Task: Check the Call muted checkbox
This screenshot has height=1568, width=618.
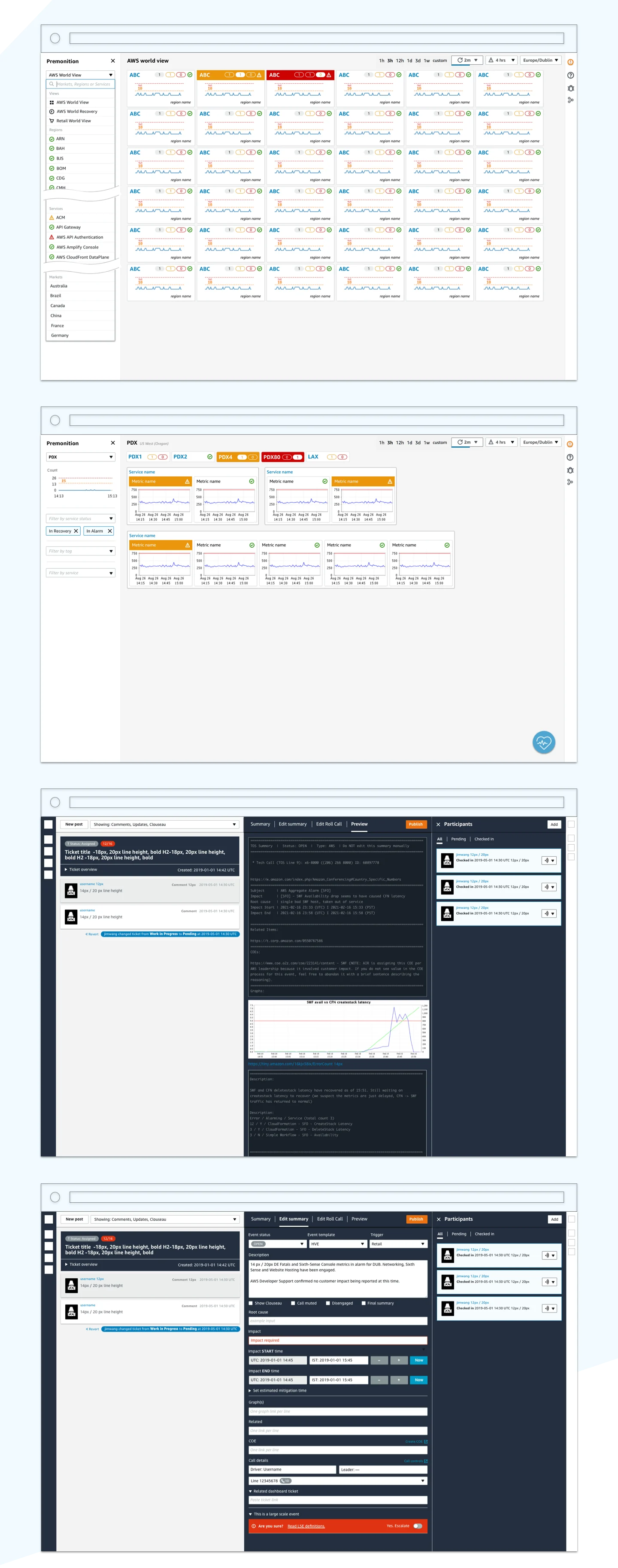Action: click(293, 1303)
